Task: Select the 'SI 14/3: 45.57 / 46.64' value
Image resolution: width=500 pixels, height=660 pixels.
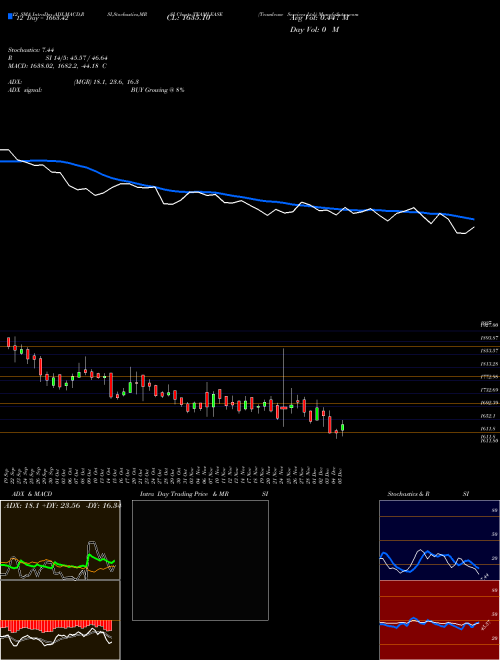Action: 77,58
